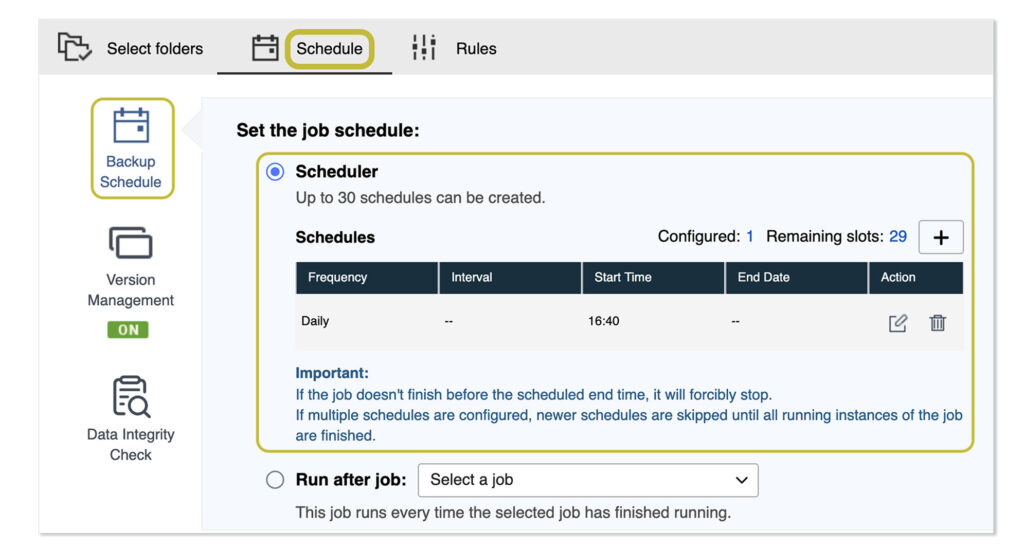Open Data Integrity Check icon
The image size is (1024, 549).
pos(131,396)
